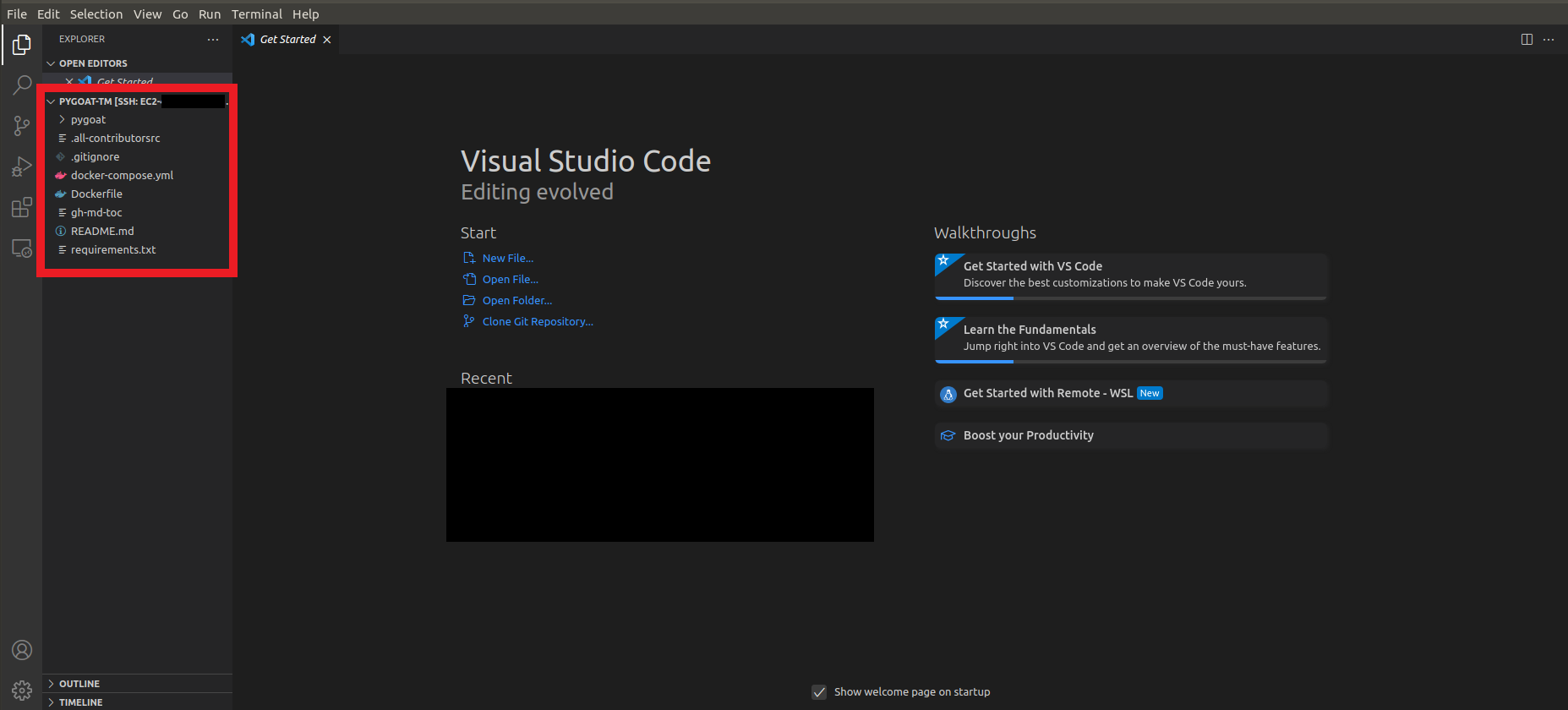Click progress bar under Learn the Fundamentals
This screenshot has height=710, width=1568.
pyautogui.click(x=1131, y=361)
